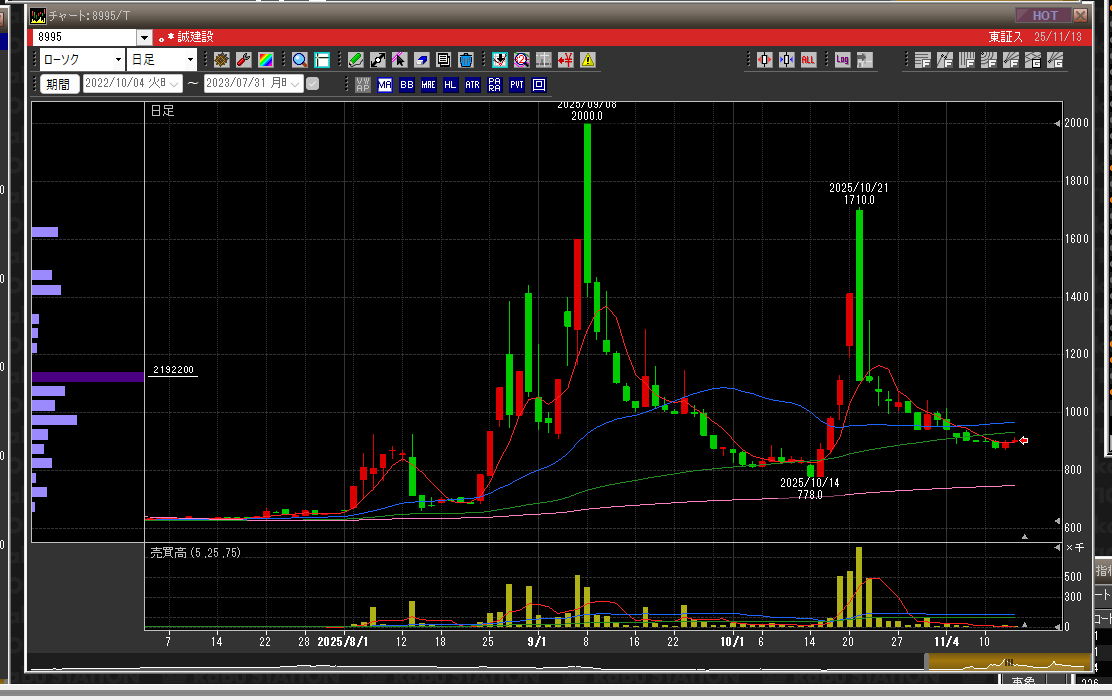The height and width of the screenshot is (700, 1112).
Task: Click the magnifying glass zoom icon
Action: [x=300, y=60]
